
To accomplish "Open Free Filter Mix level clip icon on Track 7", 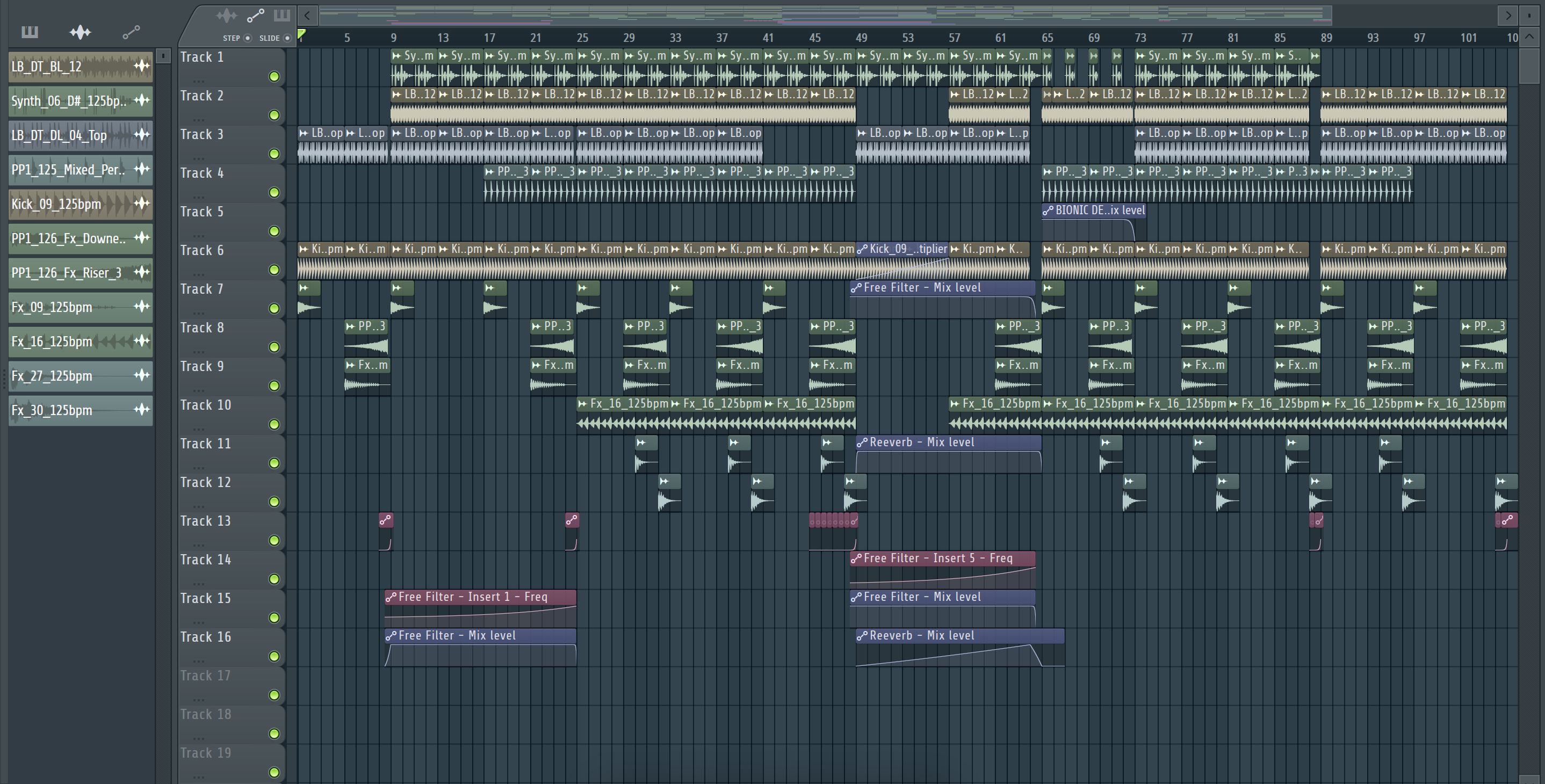I will [x=856, y=288].
